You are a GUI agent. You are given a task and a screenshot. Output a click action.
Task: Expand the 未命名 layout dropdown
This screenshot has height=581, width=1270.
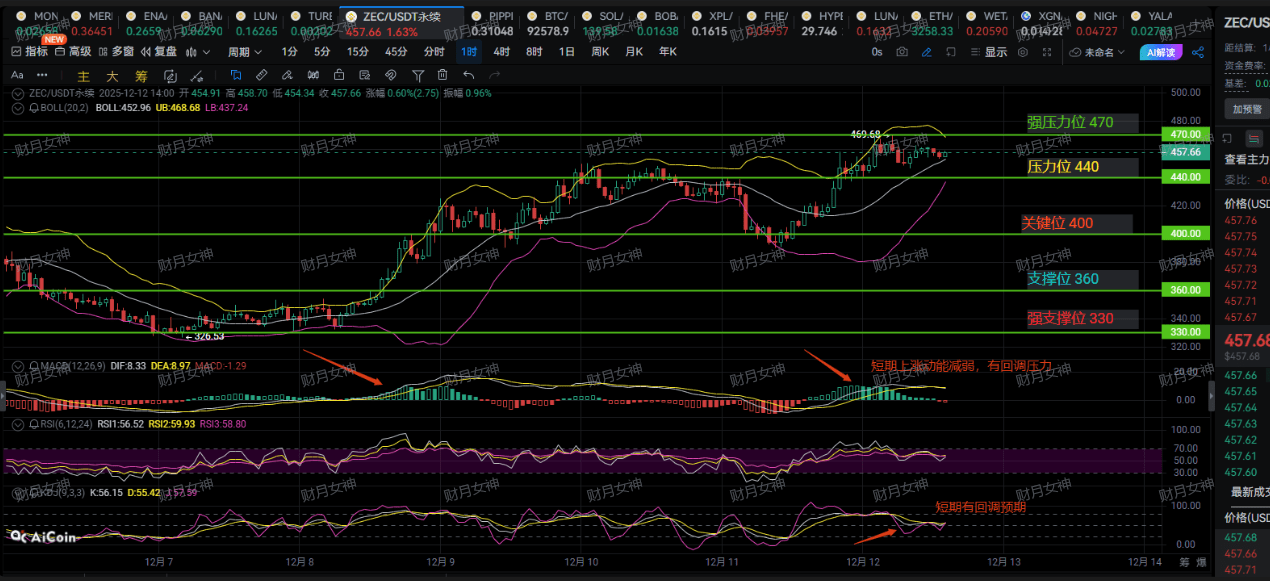click(x=1099, y=52)
